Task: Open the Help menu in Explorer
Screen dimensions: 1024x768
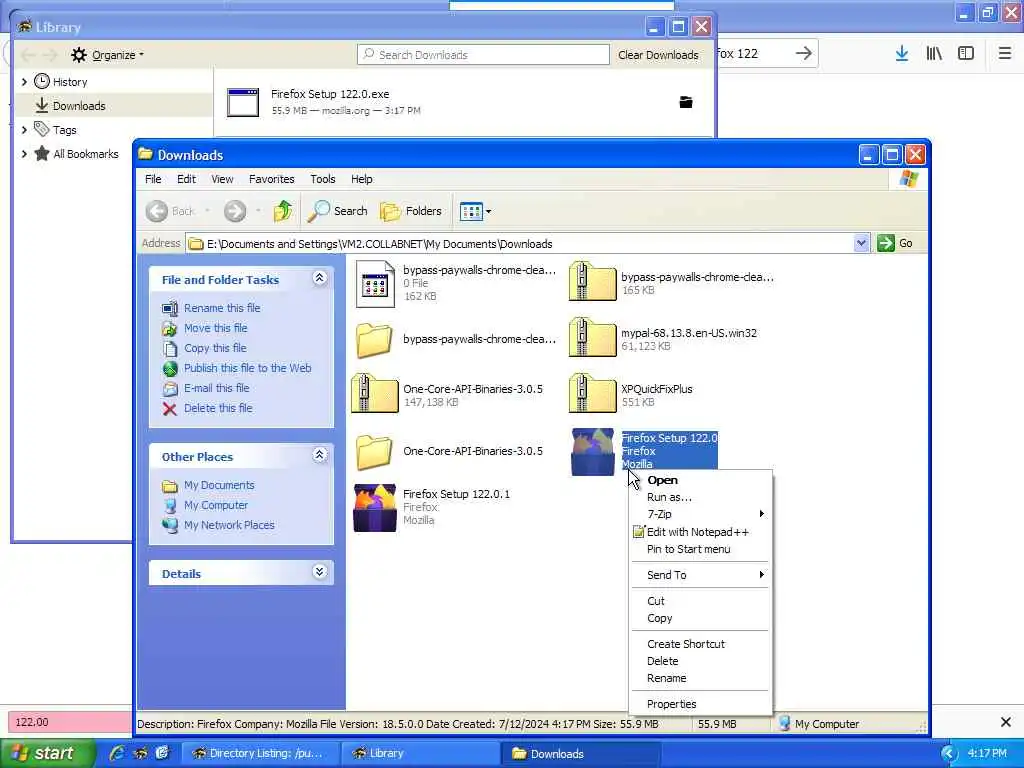Action: pos(362,179)
